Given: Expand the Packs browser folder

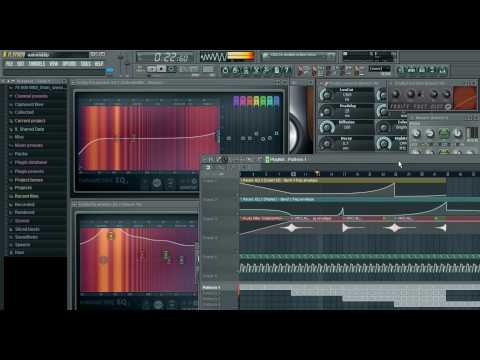Looking at the screenshot, I should point(21,154).
